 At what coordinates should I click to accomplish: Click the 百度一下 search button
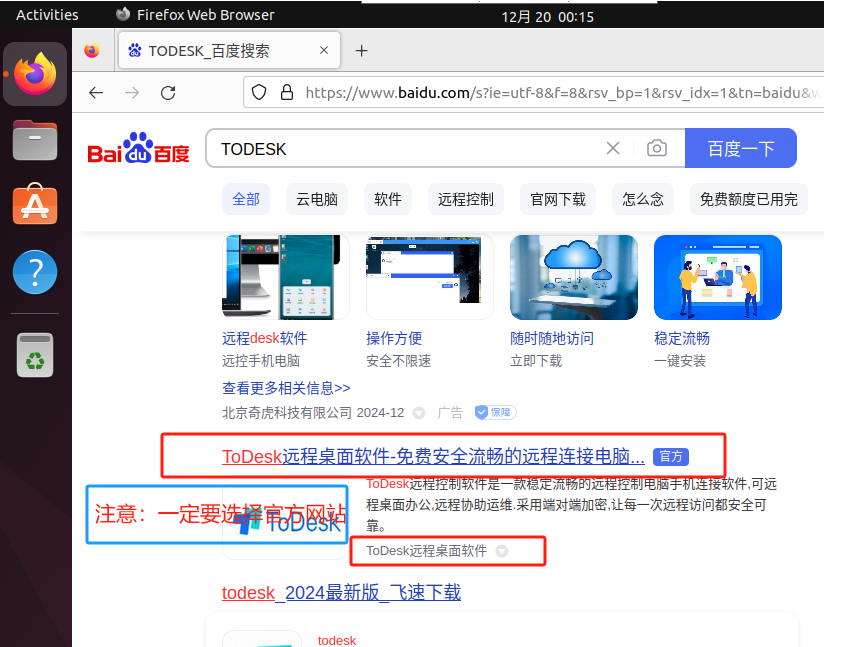coord(741,148)
